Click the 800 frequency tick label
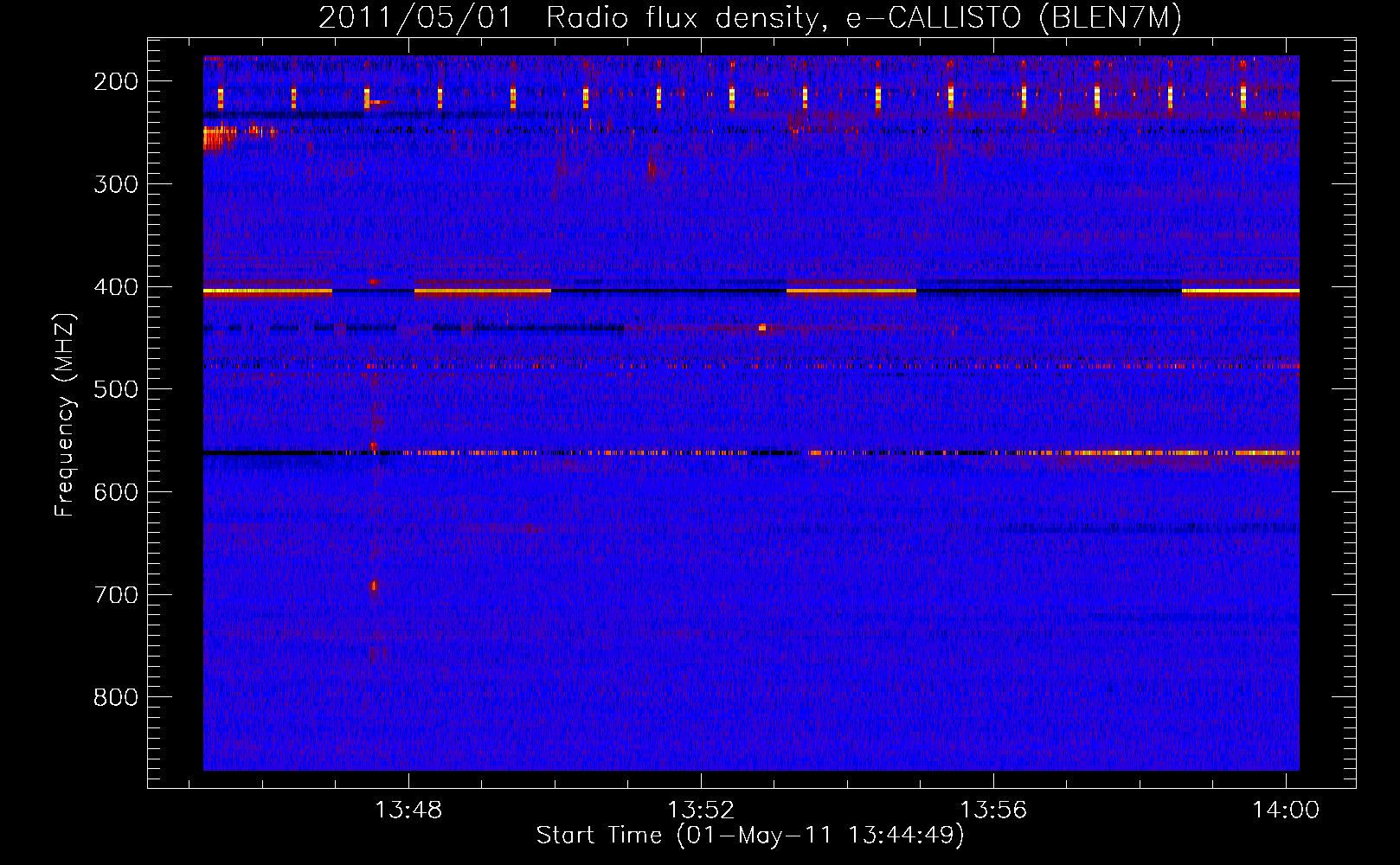The height and width of the screenshot is (865, 1400). (116, 697)
